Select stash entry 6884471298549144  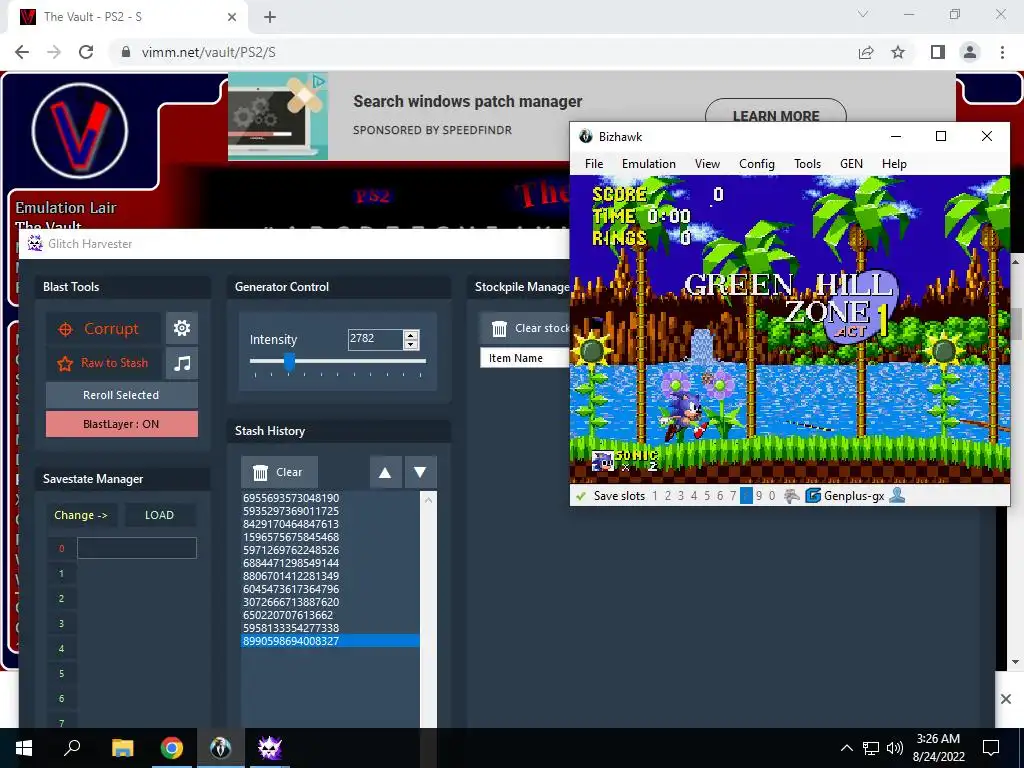coord(330,563)
